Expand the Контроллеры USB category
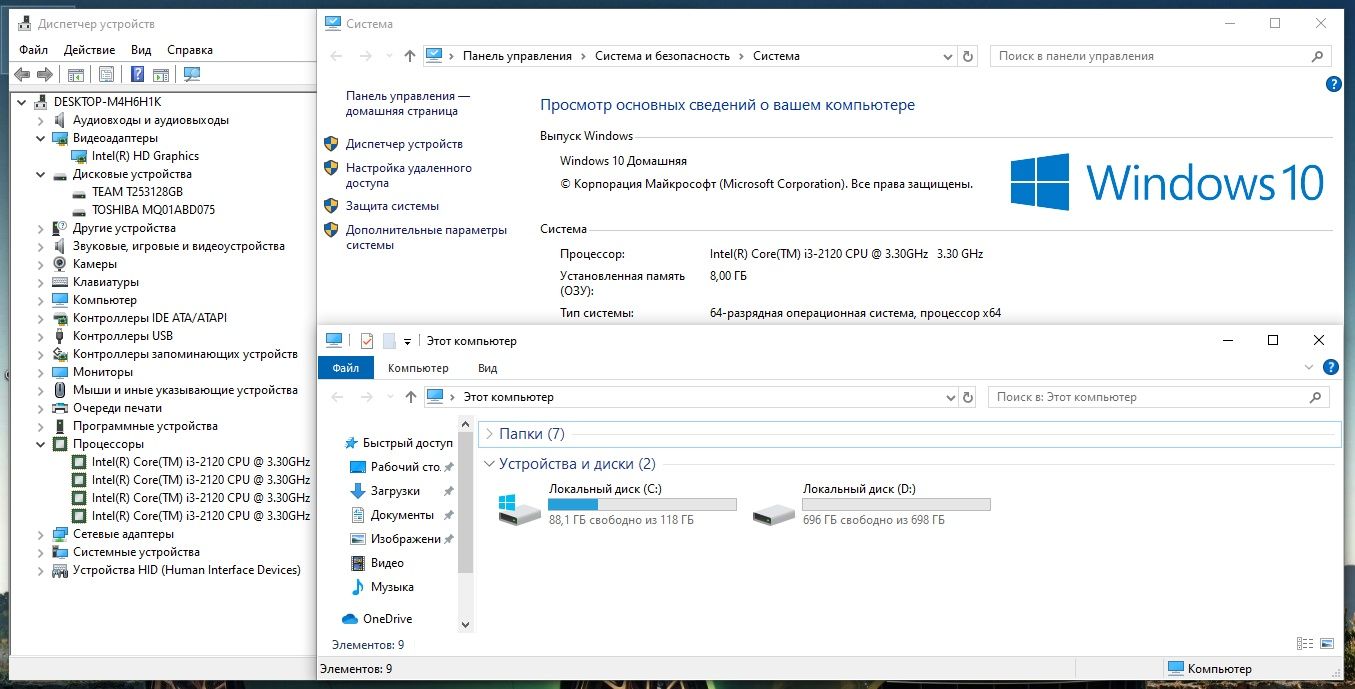This screenshot has width=1355, height=689. click(41, 336)
